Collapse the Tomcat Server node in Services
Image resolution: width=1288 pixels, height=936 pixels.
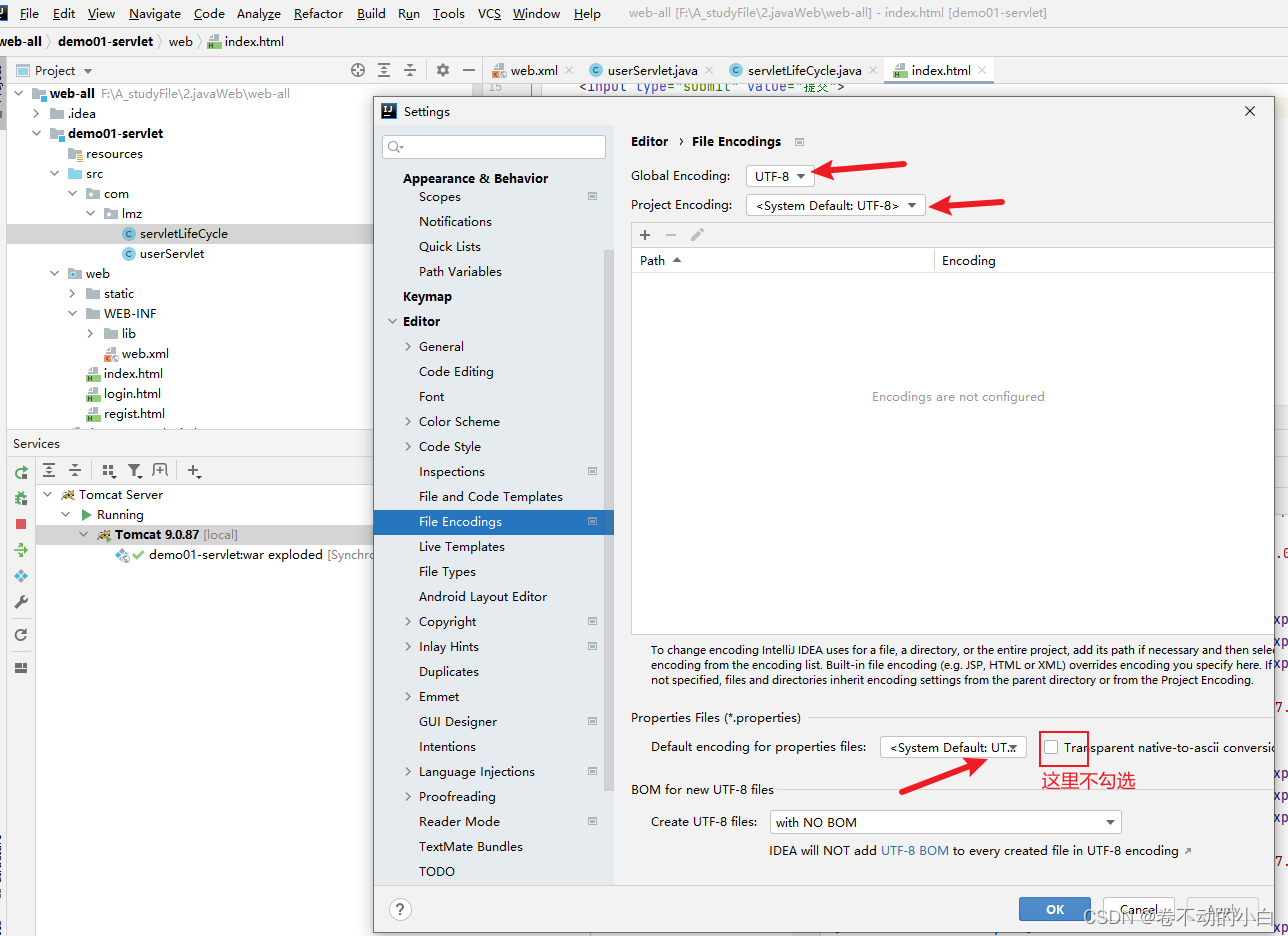(48, 494)
